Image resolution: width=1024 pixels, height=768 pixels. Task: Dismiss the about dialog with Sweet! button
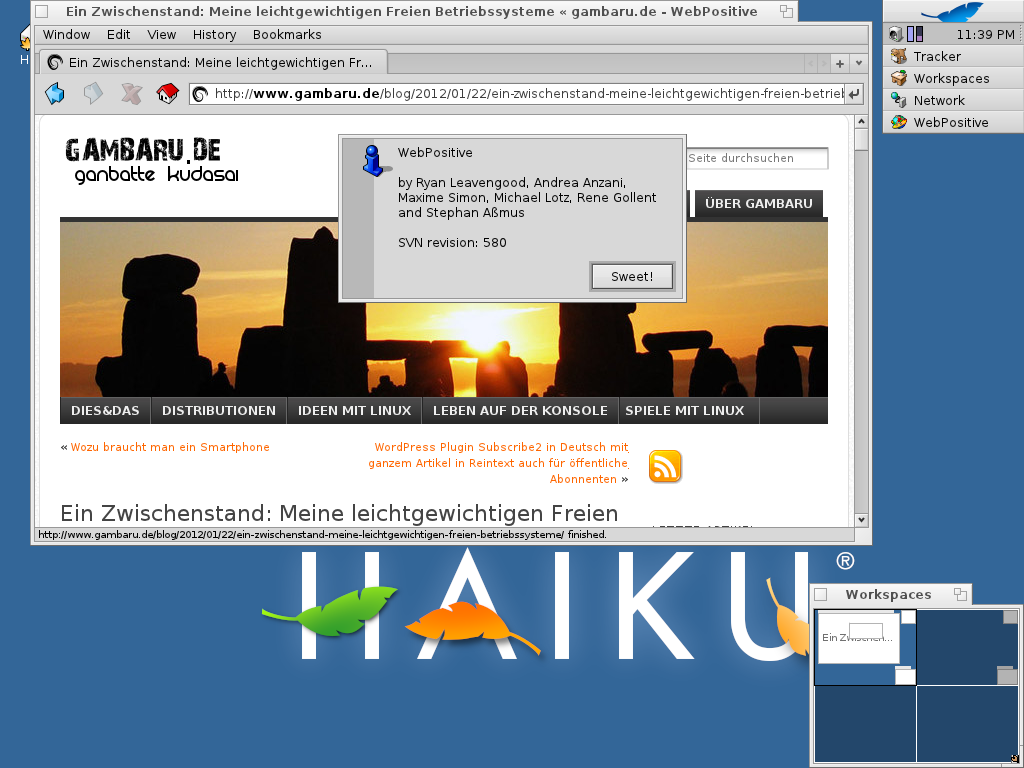pyautogui.click(x=631, y=276)
